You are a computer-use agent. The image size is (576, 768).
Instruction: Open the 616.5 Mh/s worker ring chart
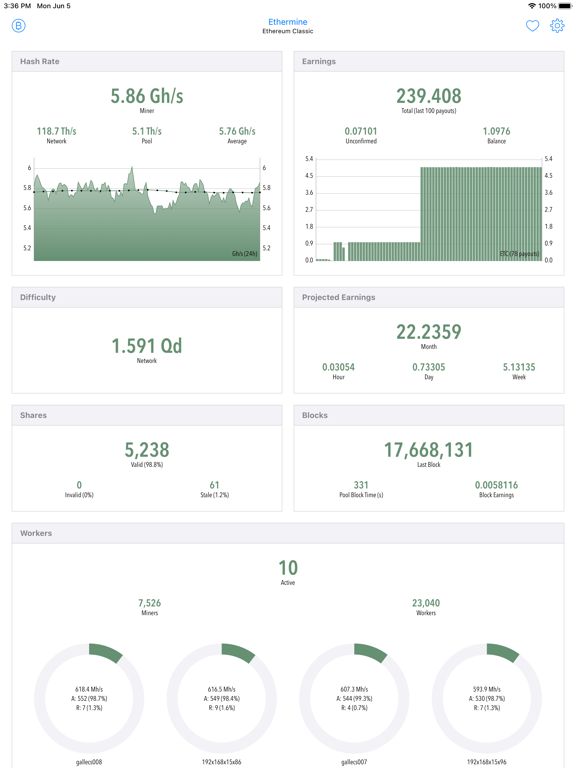point(221,698)
